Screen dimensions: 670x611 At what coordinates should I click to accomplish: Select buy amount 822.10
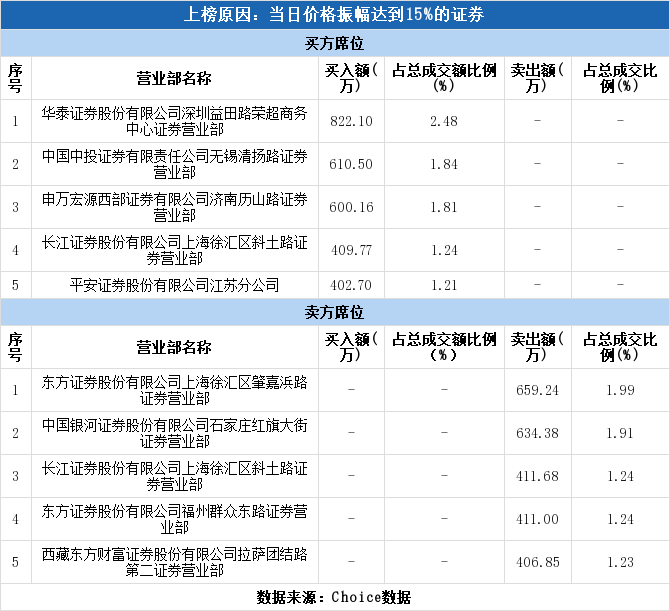point(351,121)
